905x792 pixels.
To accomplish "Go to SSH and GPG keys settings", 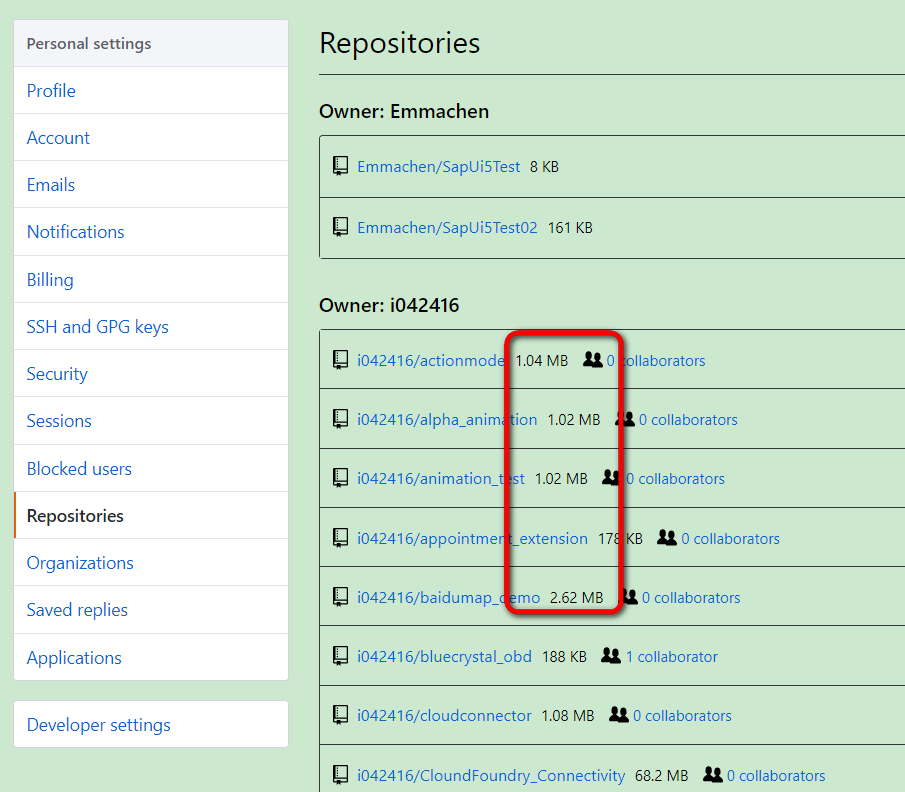I will coord(97,327).
